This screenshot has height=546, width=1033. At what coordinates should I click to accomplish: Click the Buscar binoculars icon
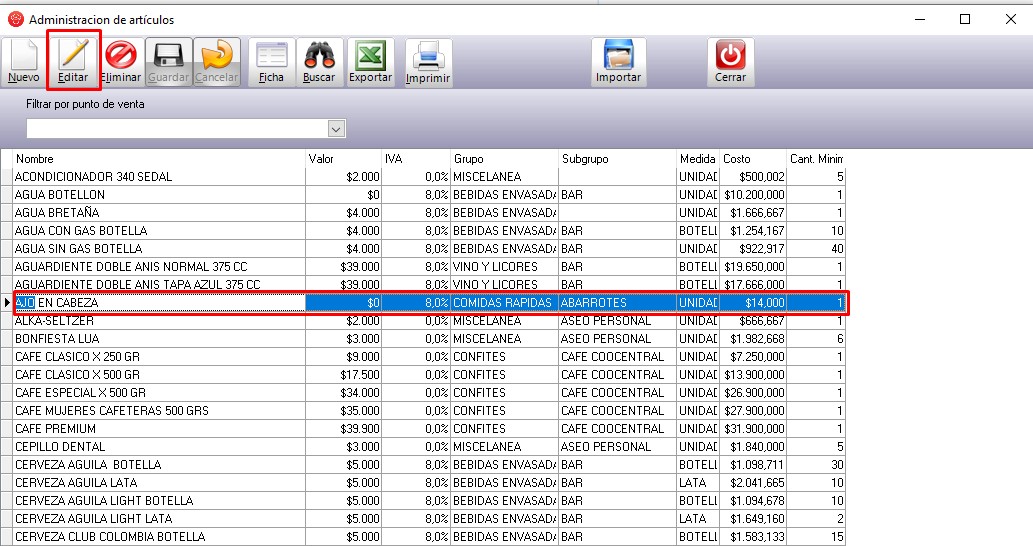pos(319,60)
